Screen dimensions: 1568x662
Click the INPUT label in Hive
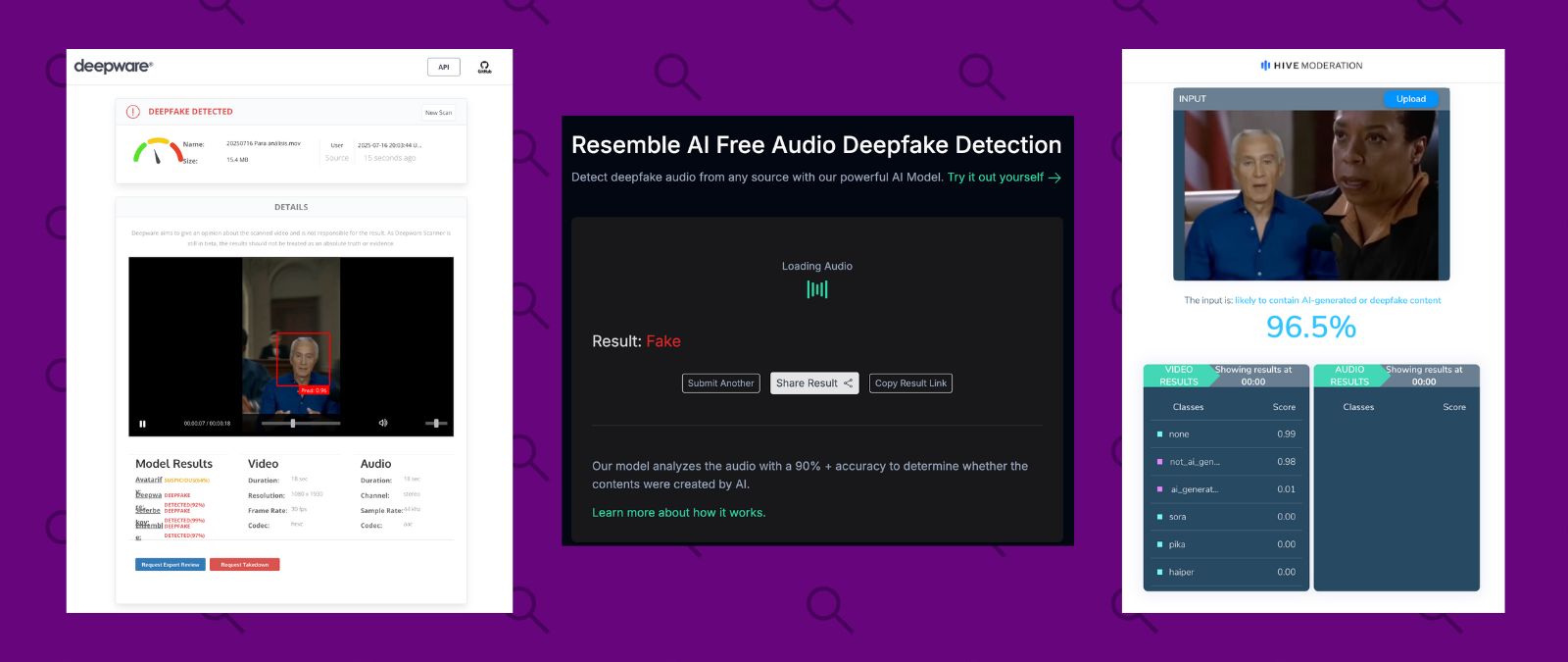tap(1193, 99)
